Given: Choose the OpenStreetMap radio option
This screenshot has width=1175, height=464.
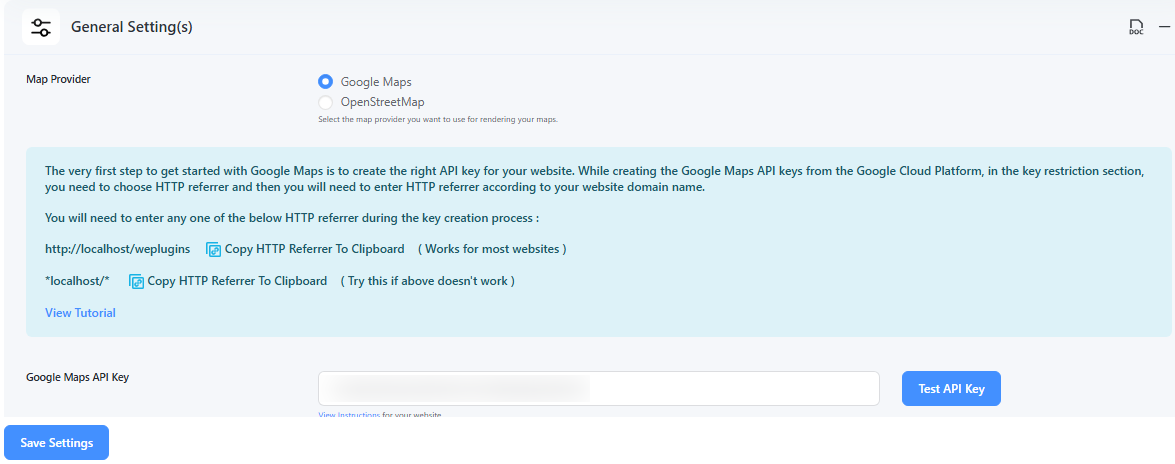Looking at the screenshot, I should point(325,102).
